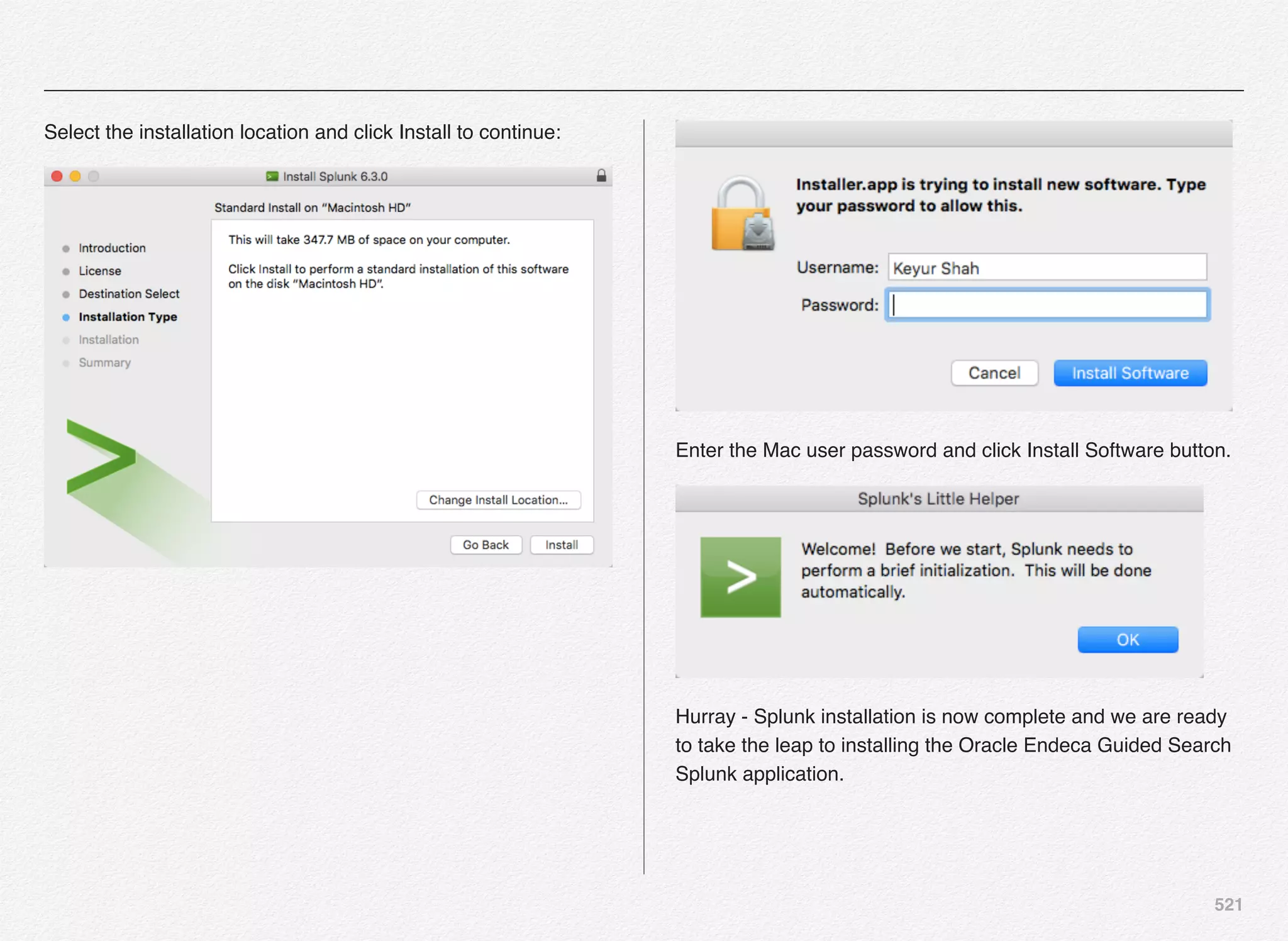
Task: Click the 'Install Splunk 6.3.0' window title
Action: (x=335, y=177)
